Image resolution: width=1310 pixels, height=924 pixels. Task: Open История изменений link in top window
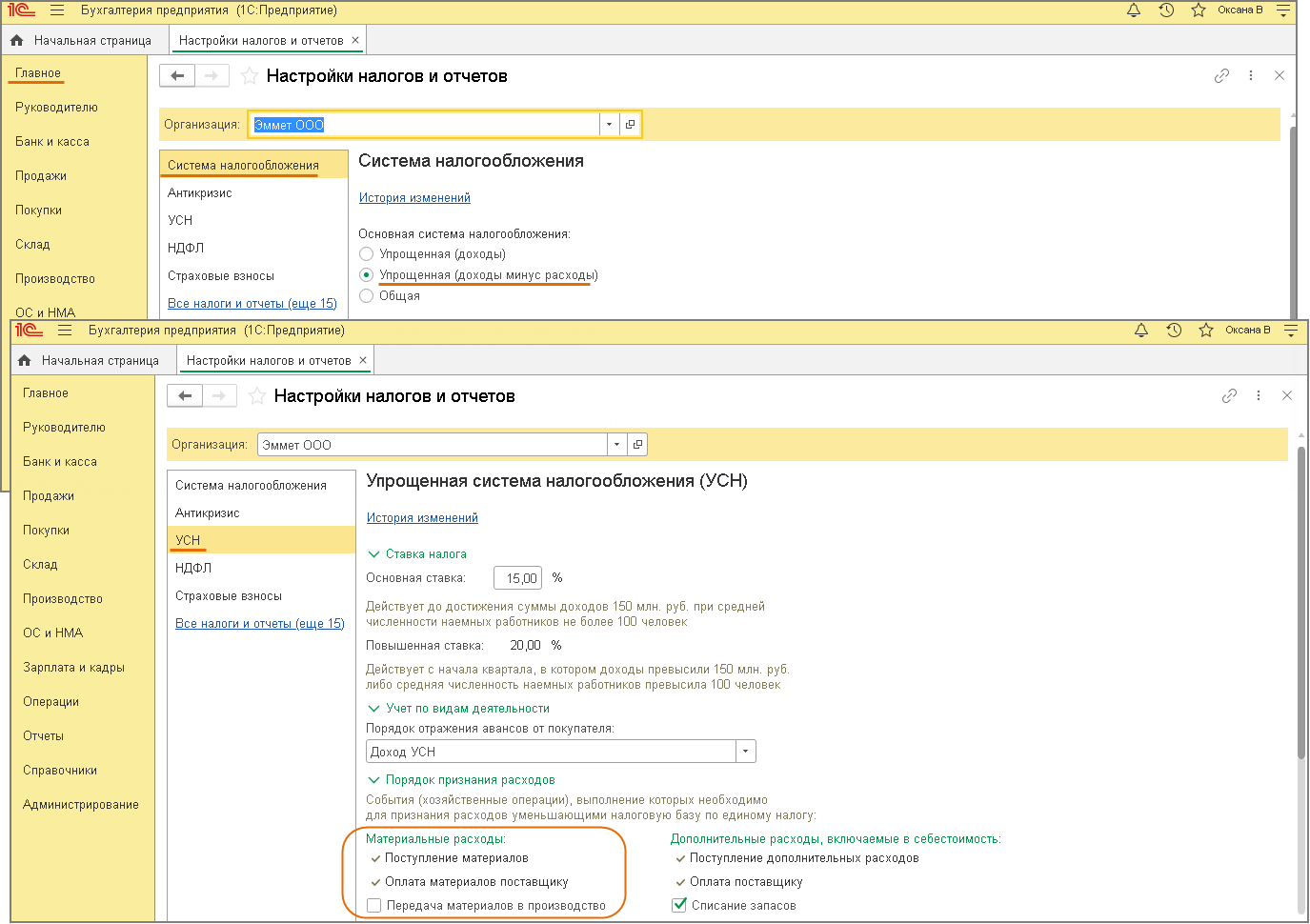click(x=414, y=198)
